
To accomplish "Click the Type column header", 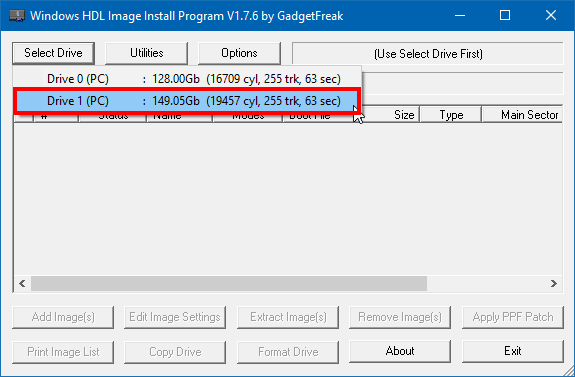I will coord(451,115).
